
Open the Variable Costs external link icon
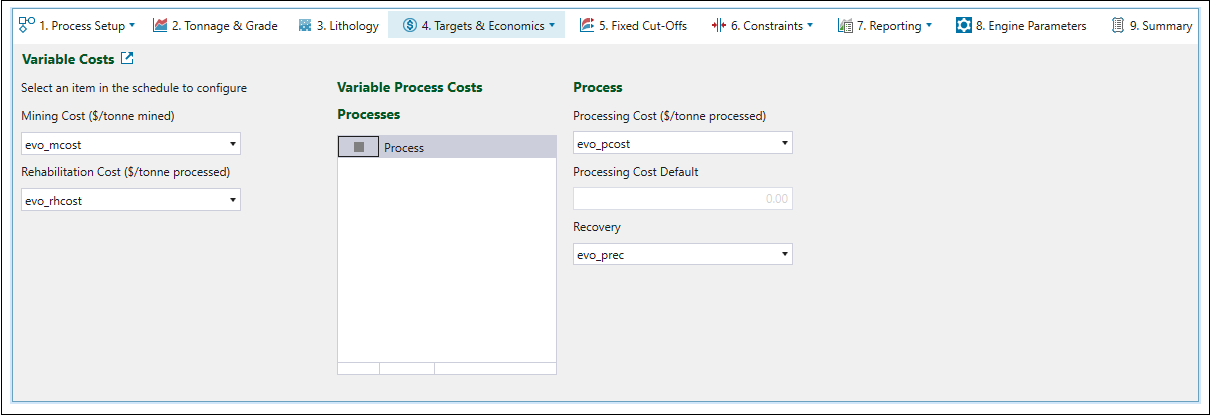[127, 59]
